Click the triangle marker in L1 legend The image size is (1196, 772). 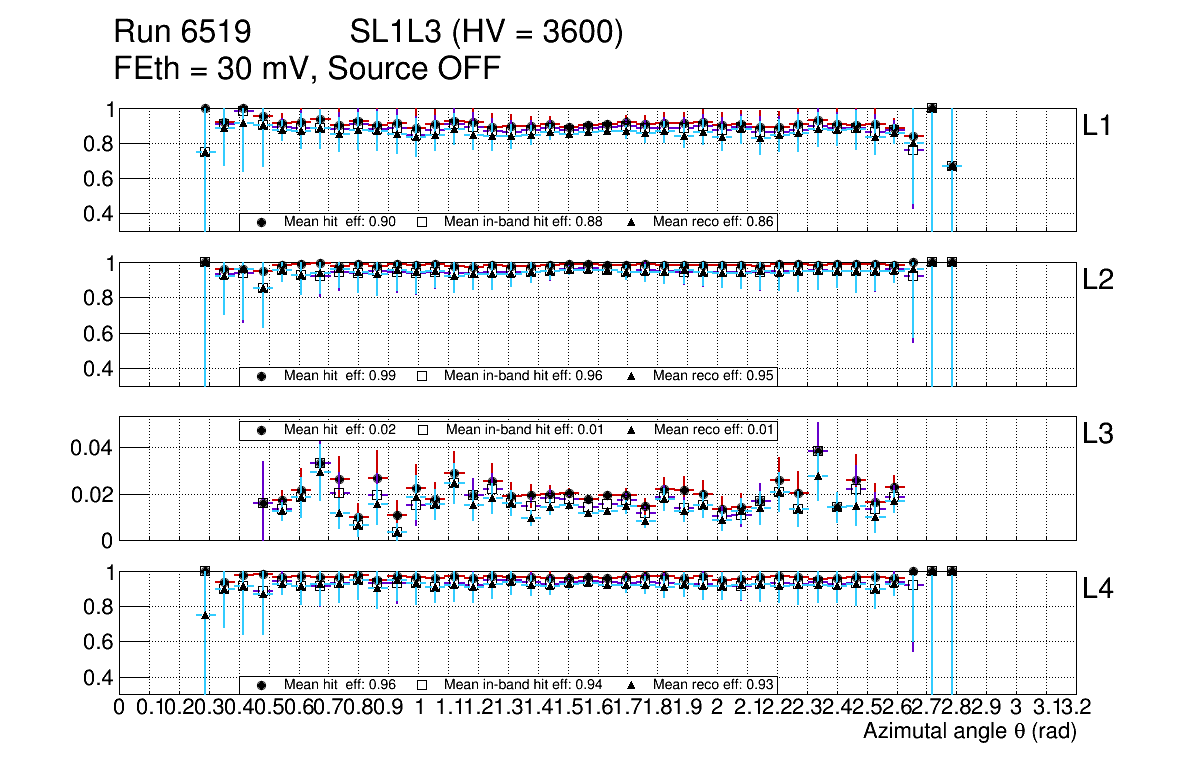click(x=632, y=222)
